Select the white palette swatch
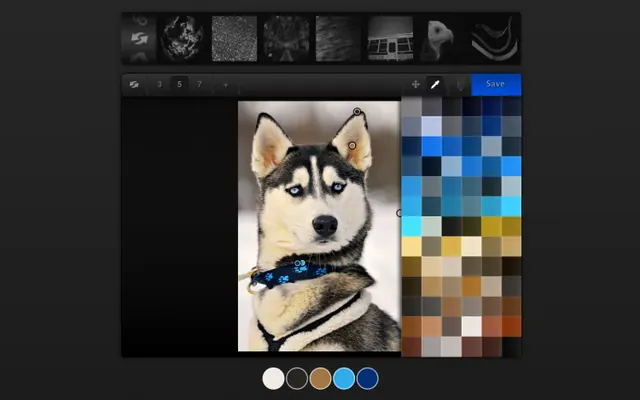The width and height of the screenshot is (640, 400). (x=273, y=378)
